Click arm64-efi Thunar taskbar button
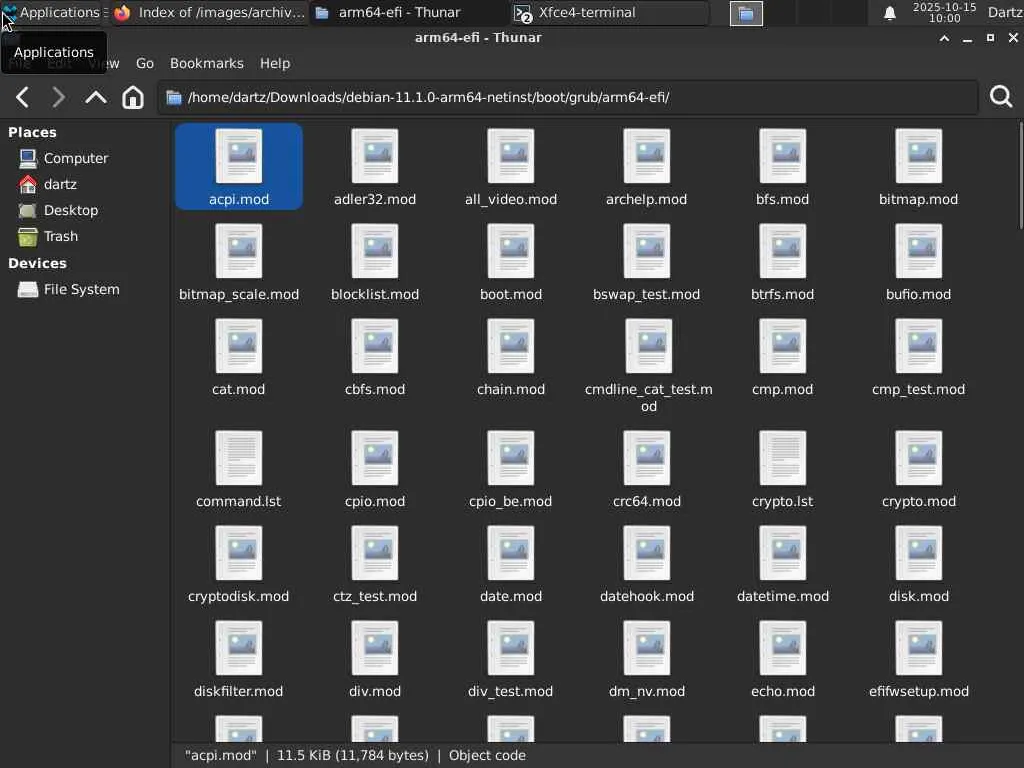This screenshot has width=1024, height=768. (409, 12)
